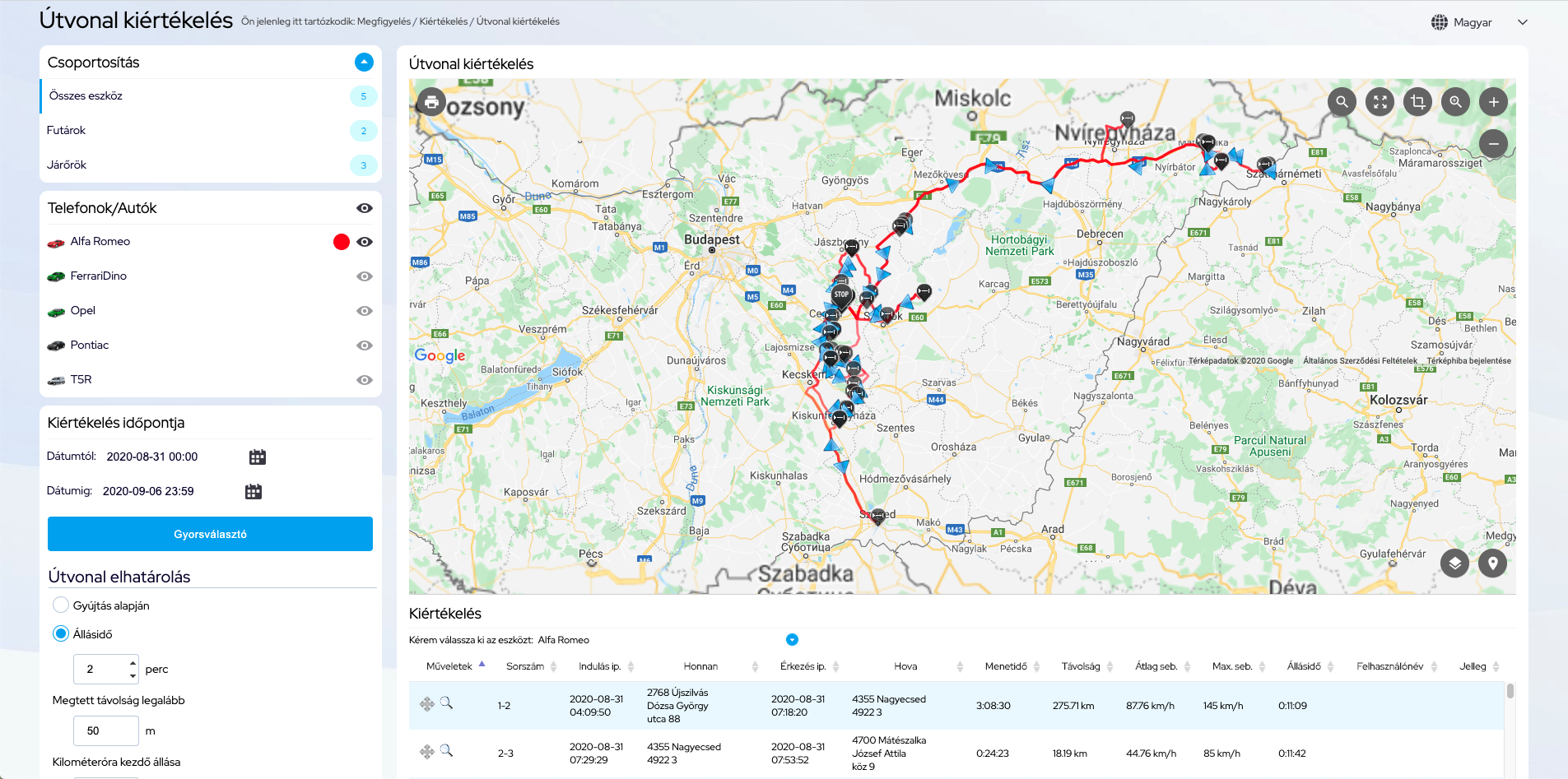The height and width of the screenshot is (779, 1568).
Task: Open the map layers selector
Action: tap(1454, 563)
